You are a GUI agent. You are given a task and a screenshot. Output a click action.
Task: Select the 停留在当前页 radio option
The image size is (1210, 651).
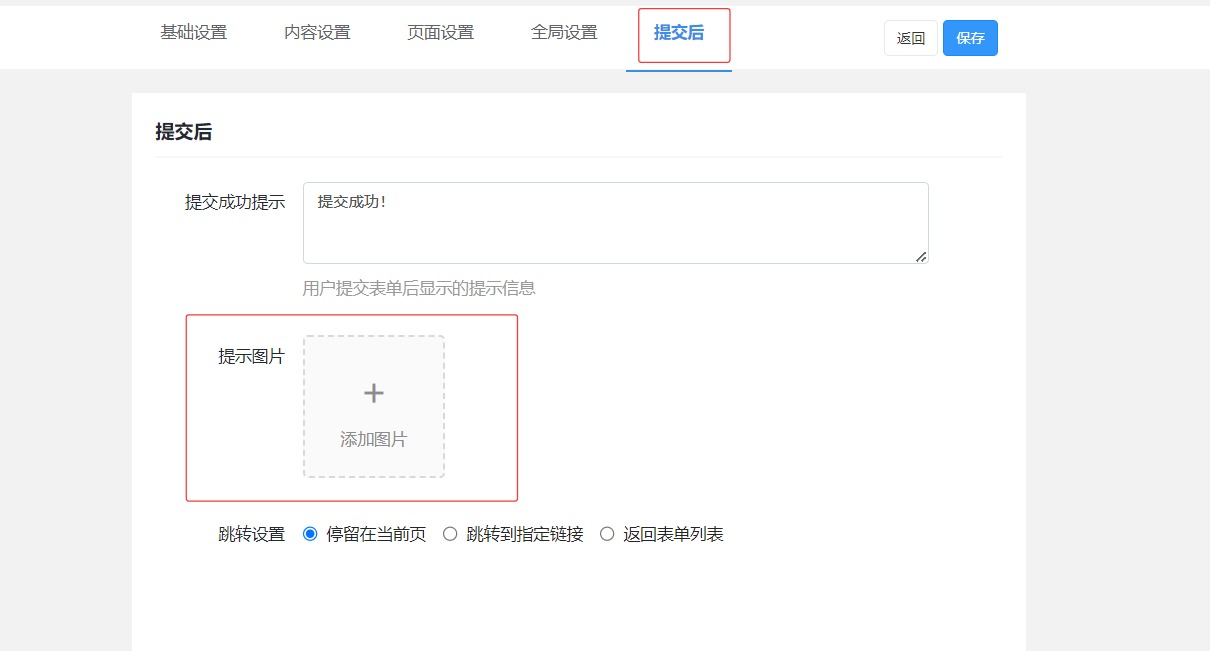coord(310,534)
